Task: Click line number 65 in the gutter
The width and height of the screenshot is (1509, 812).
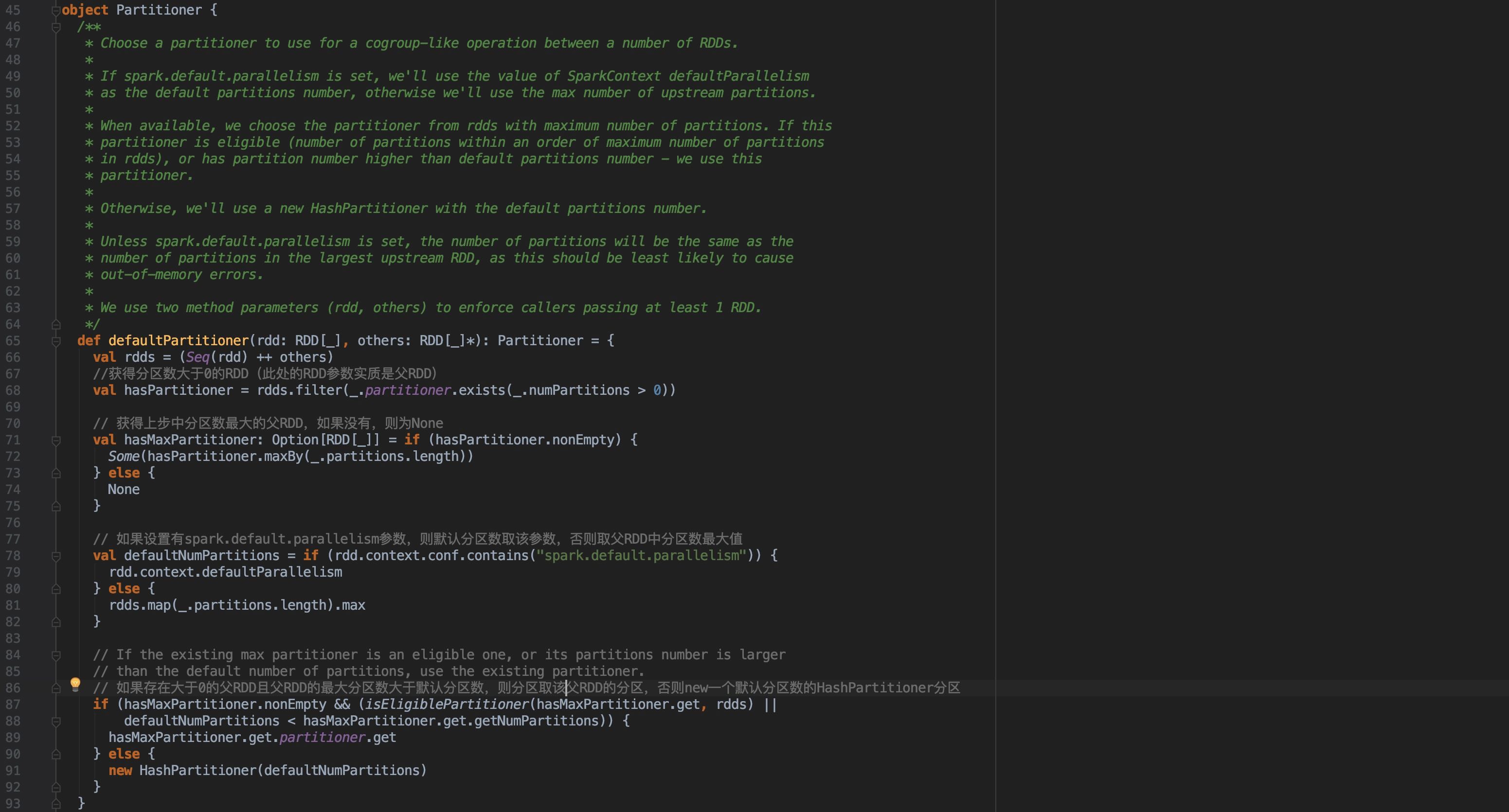Action: pos(13,341)
